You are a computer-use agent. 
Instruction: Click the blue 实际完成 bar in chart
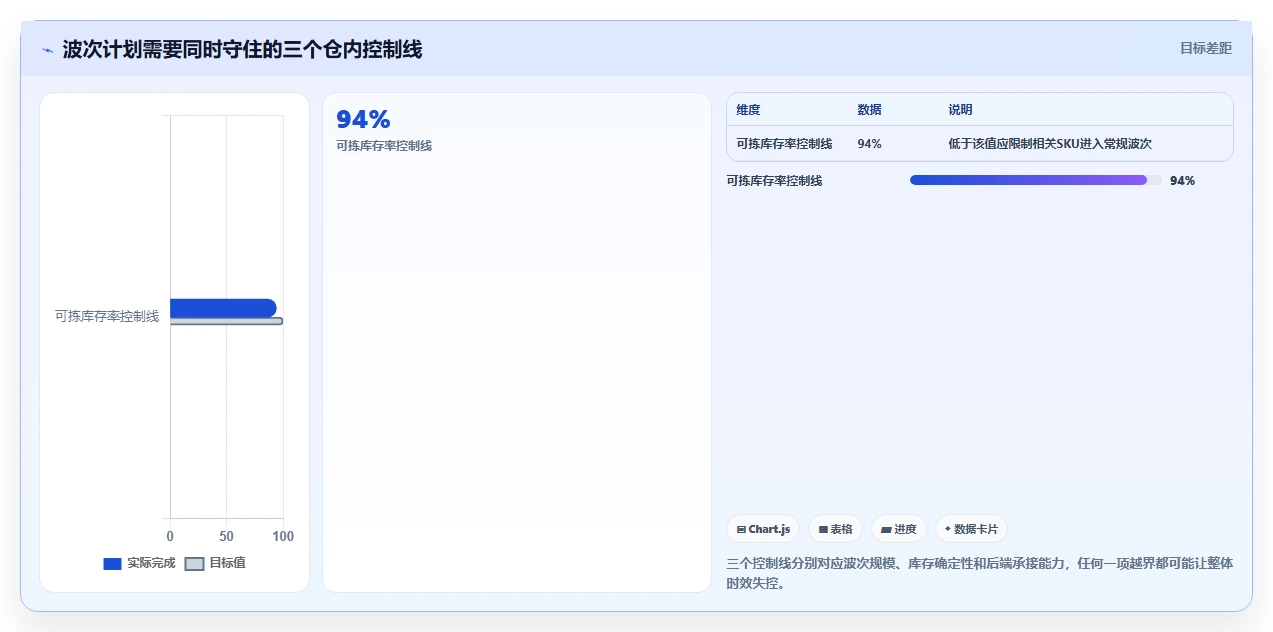223,308
